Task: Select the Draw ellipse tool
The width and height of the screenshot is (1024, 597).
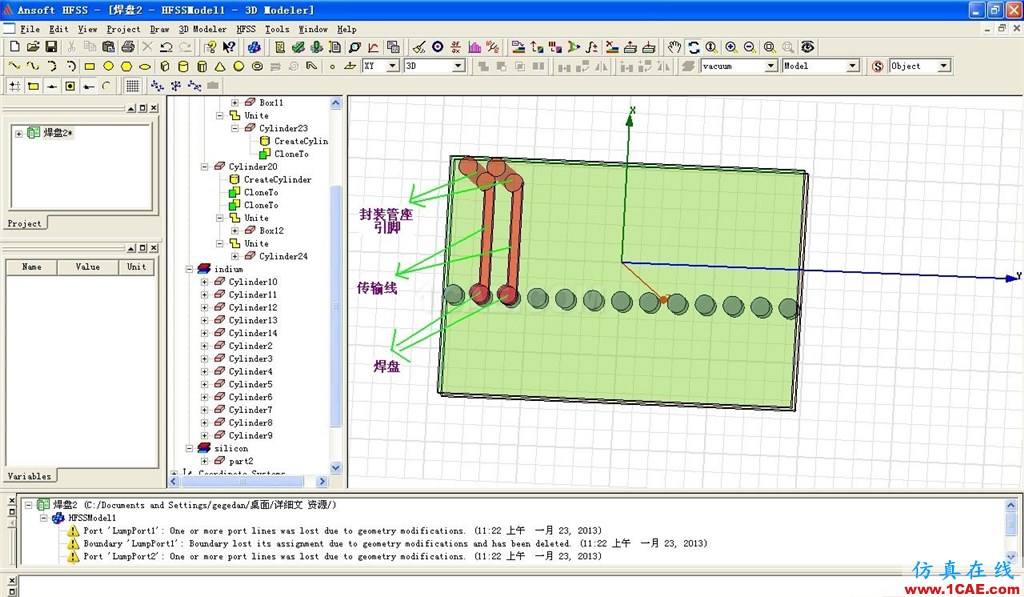Action: pyautogui.click(x=145, y=66)
